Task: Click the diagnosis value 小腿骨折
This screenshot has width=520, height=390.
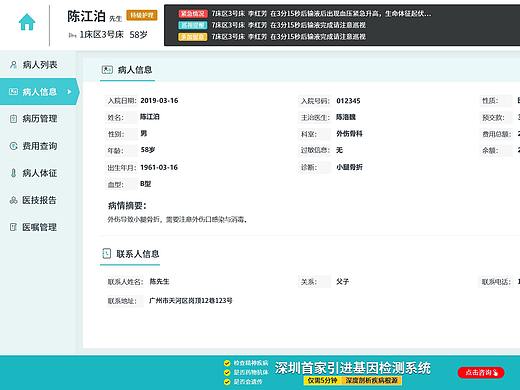Action: (x=349, y=167)
